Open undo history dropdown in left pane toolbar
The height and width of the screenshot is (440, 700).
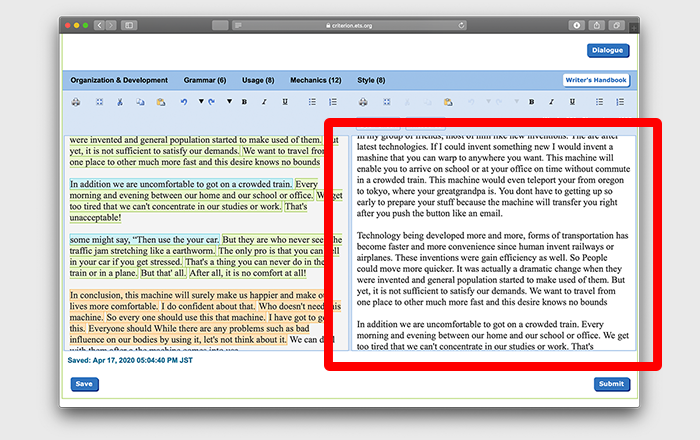click(201, 101)
